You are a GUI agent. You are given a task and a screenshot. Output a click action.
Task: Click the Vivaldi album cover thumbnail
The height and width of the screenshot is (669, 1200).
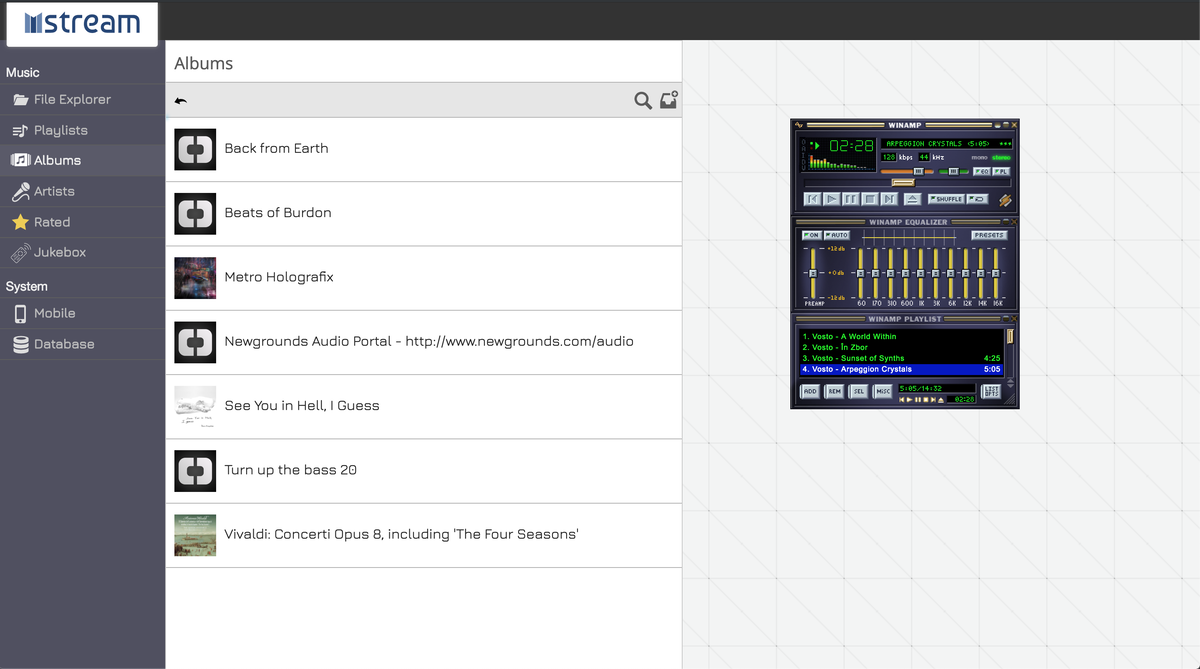[x=195, y=535]
